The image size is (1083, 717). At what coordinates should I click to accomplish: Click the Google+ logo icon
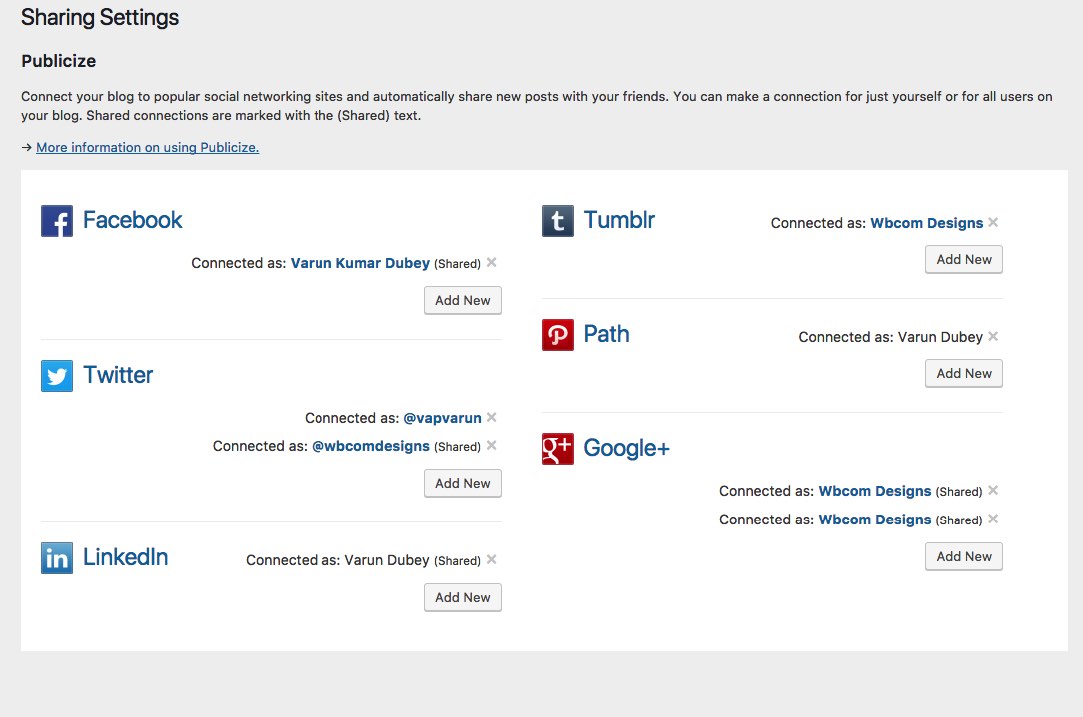[558, 449]
